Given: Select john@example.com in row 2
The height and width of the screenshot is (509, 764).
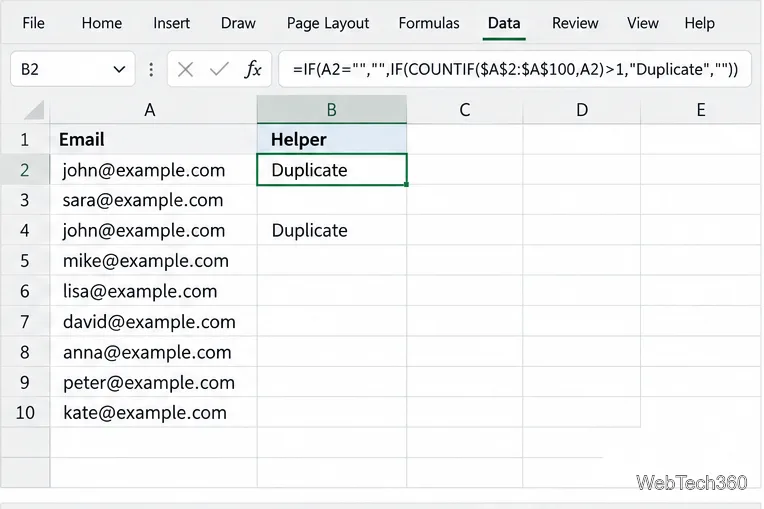Looking at the screenshot, I should tap(153, 170).
